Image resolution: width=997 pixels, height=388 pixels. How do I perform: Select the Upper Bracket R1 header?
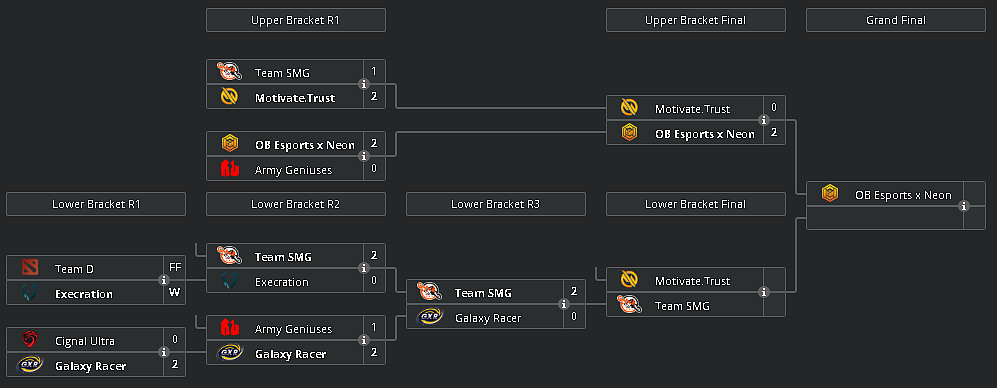point(296,20)
